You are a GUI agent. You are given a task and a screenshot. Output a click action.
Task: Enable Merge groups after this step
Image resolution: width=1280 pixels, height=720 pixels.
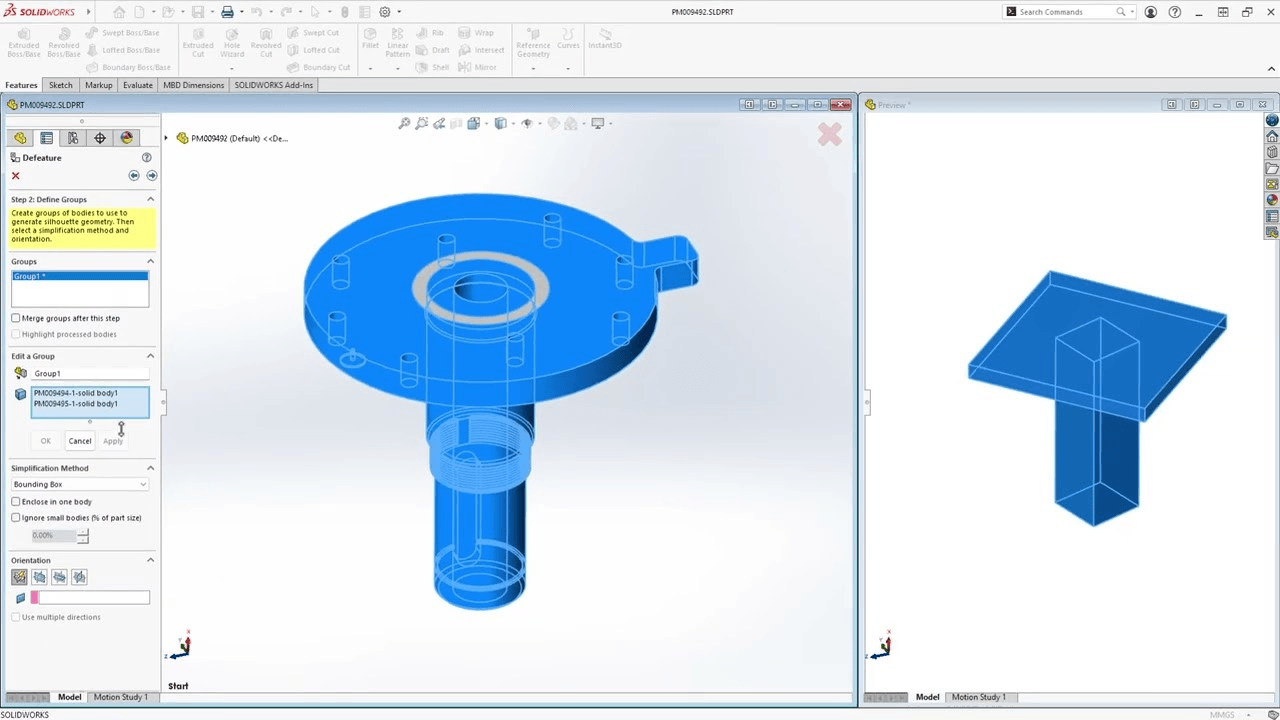16,318
